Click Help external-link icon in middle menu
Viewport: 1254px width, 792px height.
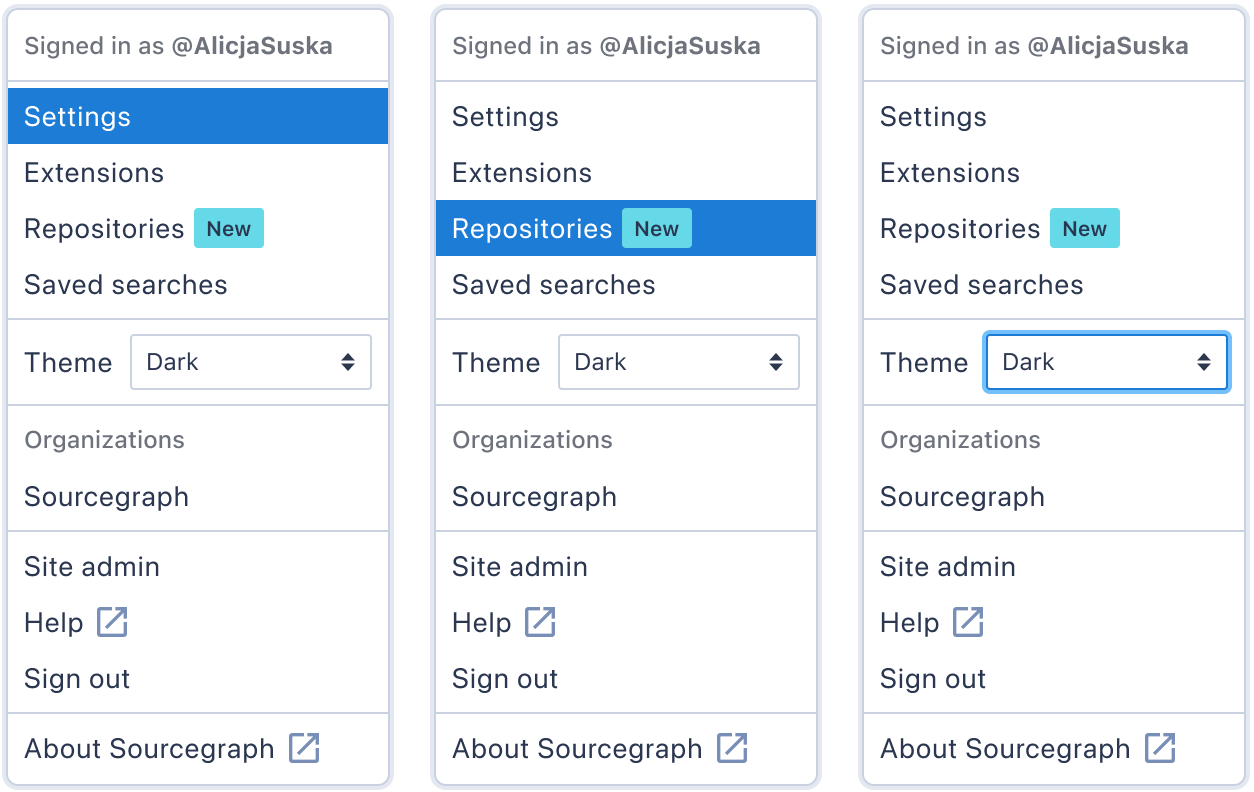pyautogui.click(x=540, y=622)
